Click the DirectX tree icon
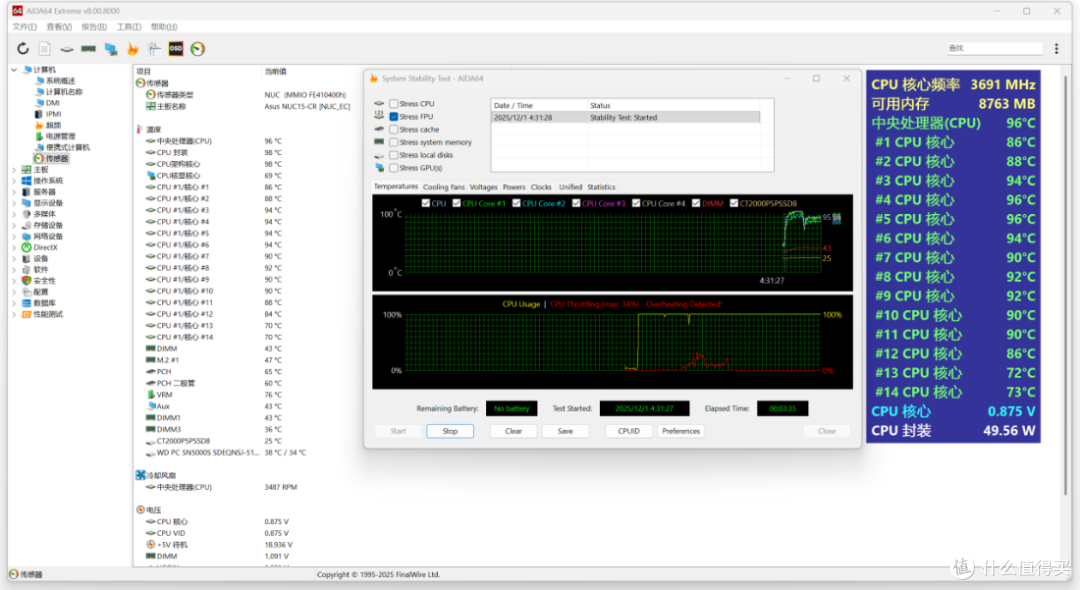The image size is (1080, 590). [x=26, y=247]
